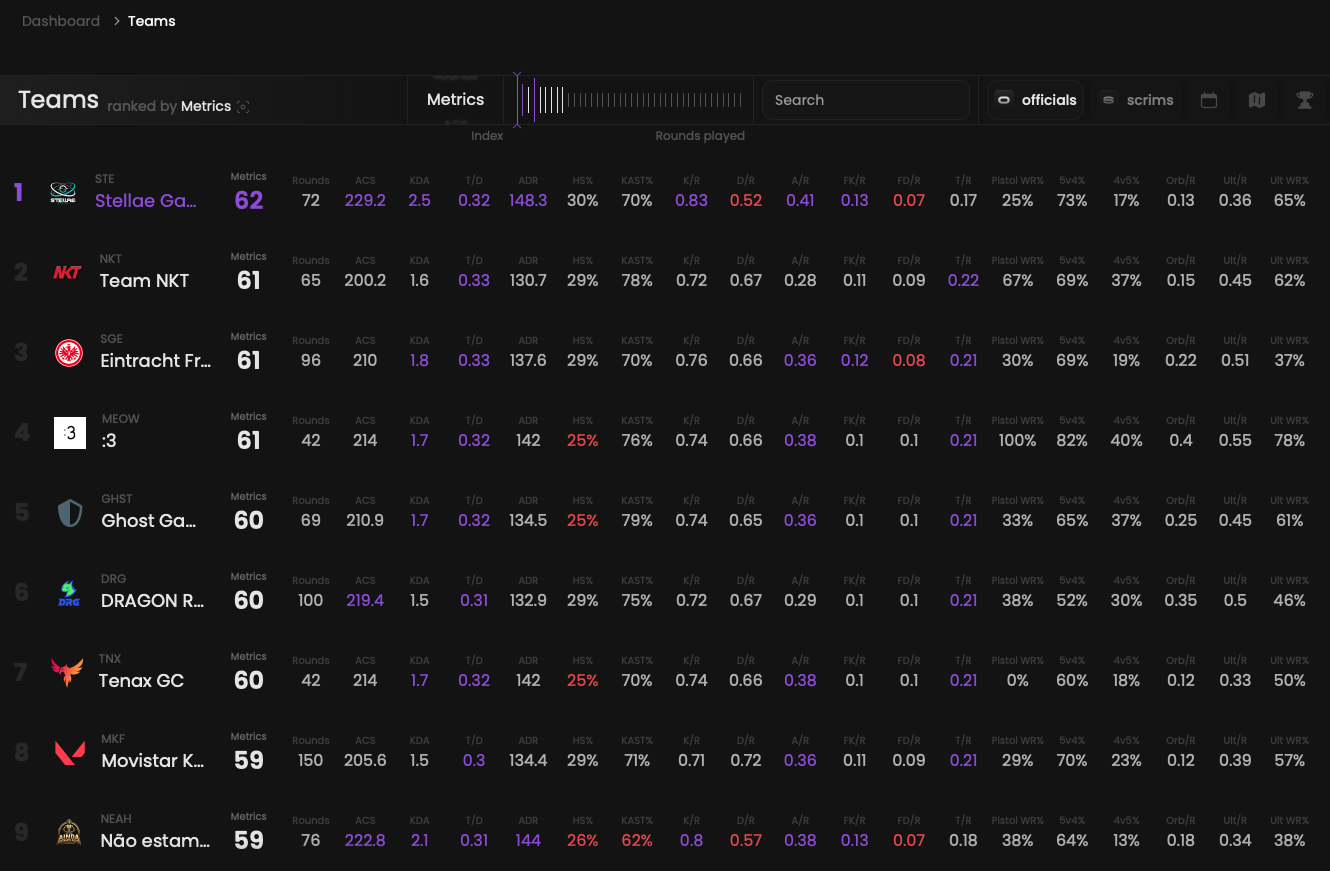
Task: Click the ':3' team name text
Action: click(x=109, y=441)
